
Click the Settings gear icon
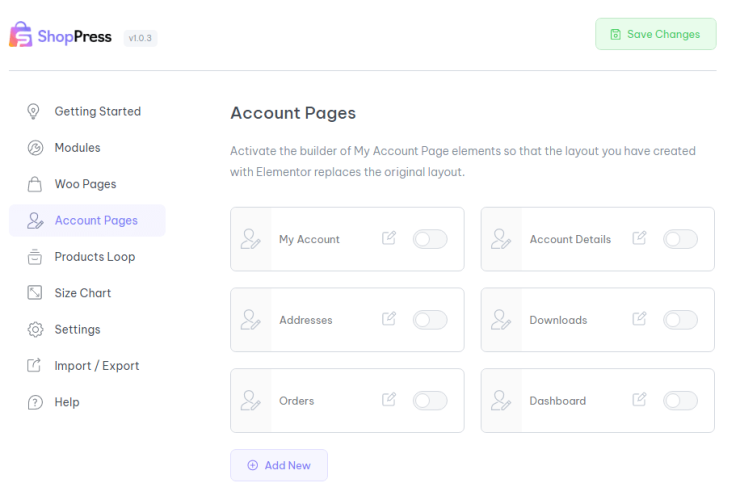coord(35,329)
